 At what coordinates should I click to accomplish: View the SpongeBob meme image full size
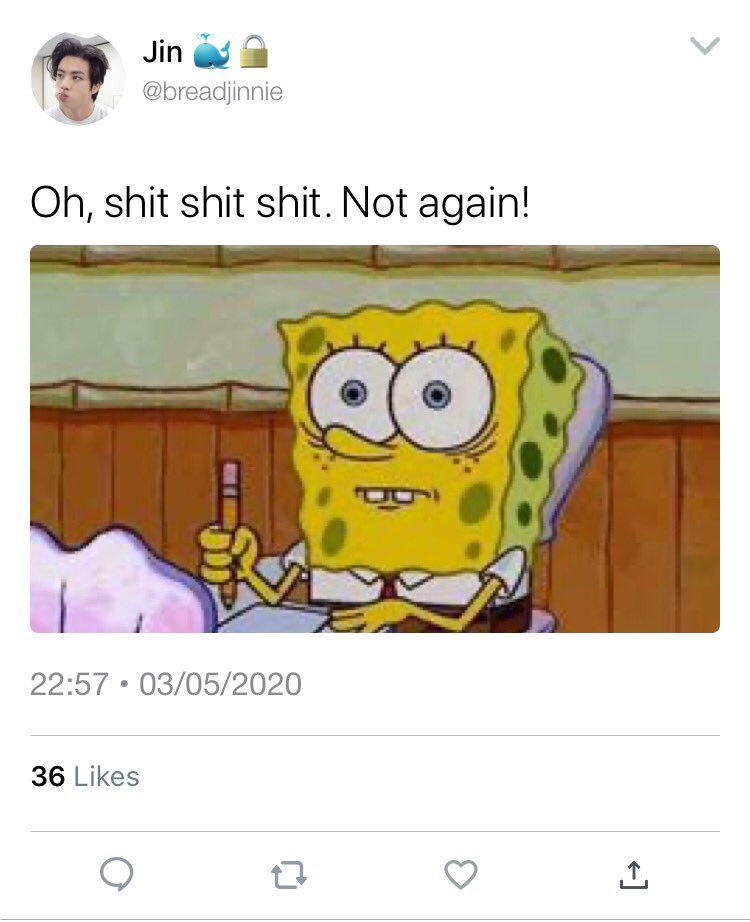pos(375,439)
